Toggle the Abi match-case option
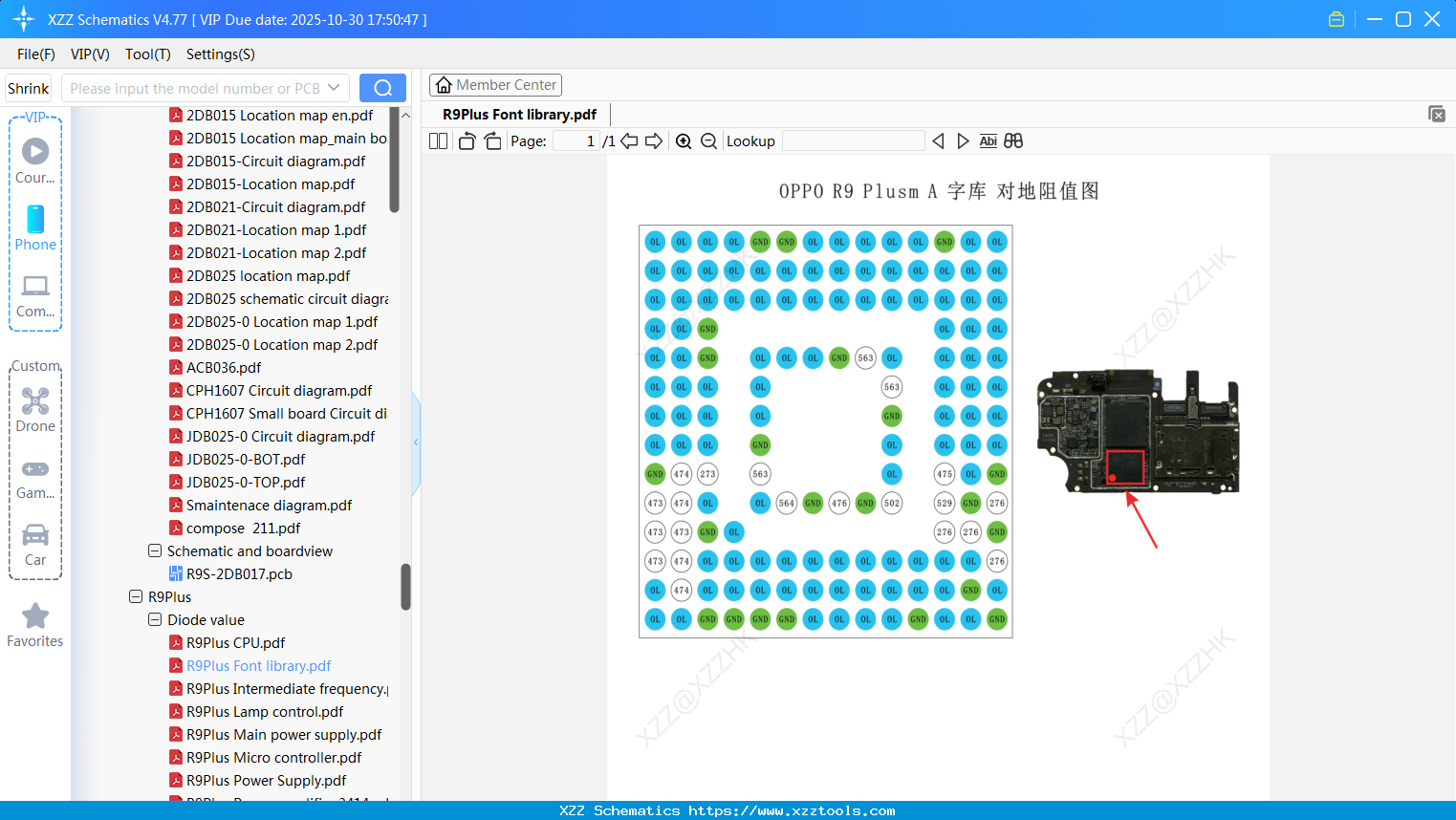The height and width of the screenshot is (820, 1456). click(x=989, y=141)
